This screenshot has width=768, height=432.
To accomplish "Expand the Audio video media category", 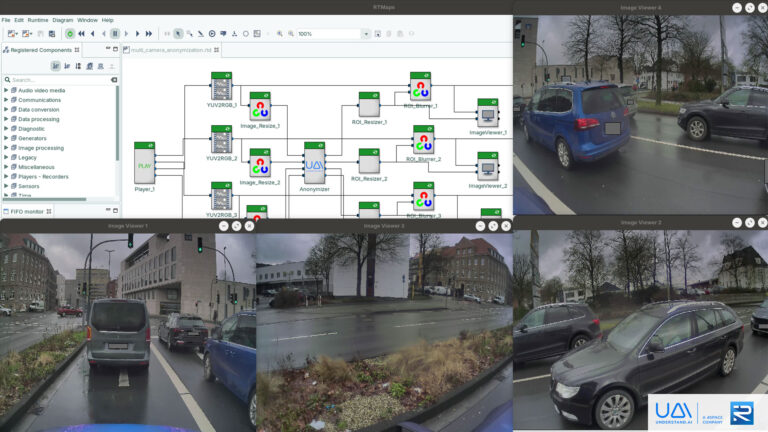I will 6,91.
